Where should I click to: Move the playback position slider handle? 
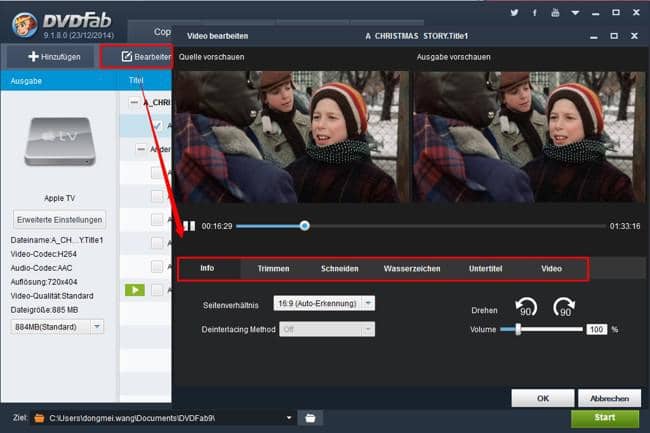(x=305, y=226)
